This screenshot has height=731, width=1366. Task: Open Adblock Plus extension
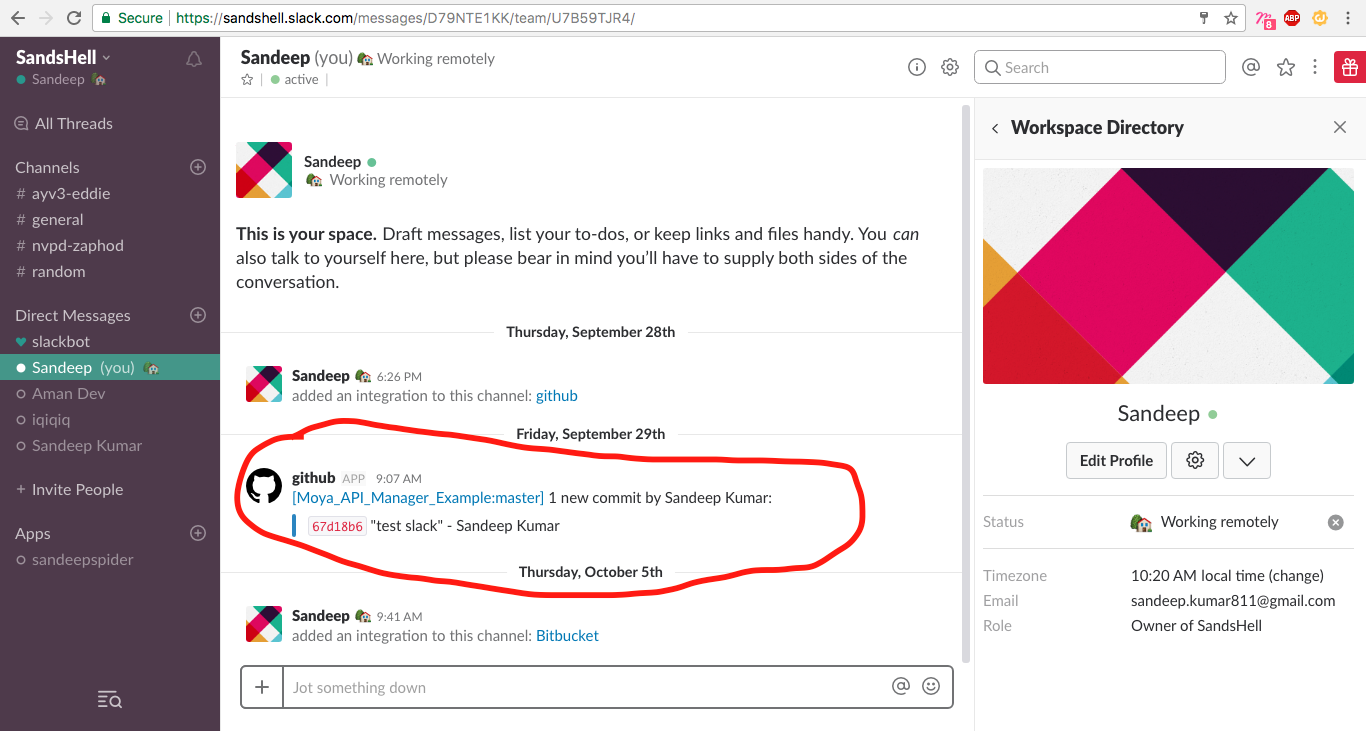(x=1292, y=17)
